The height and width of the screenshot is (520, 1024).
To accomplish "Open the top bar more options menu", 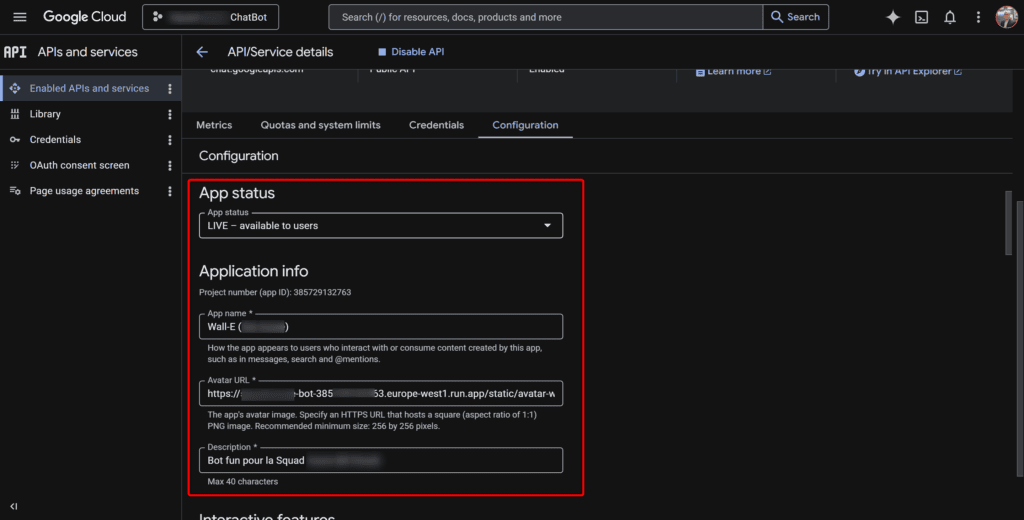I will click(978, 18).
